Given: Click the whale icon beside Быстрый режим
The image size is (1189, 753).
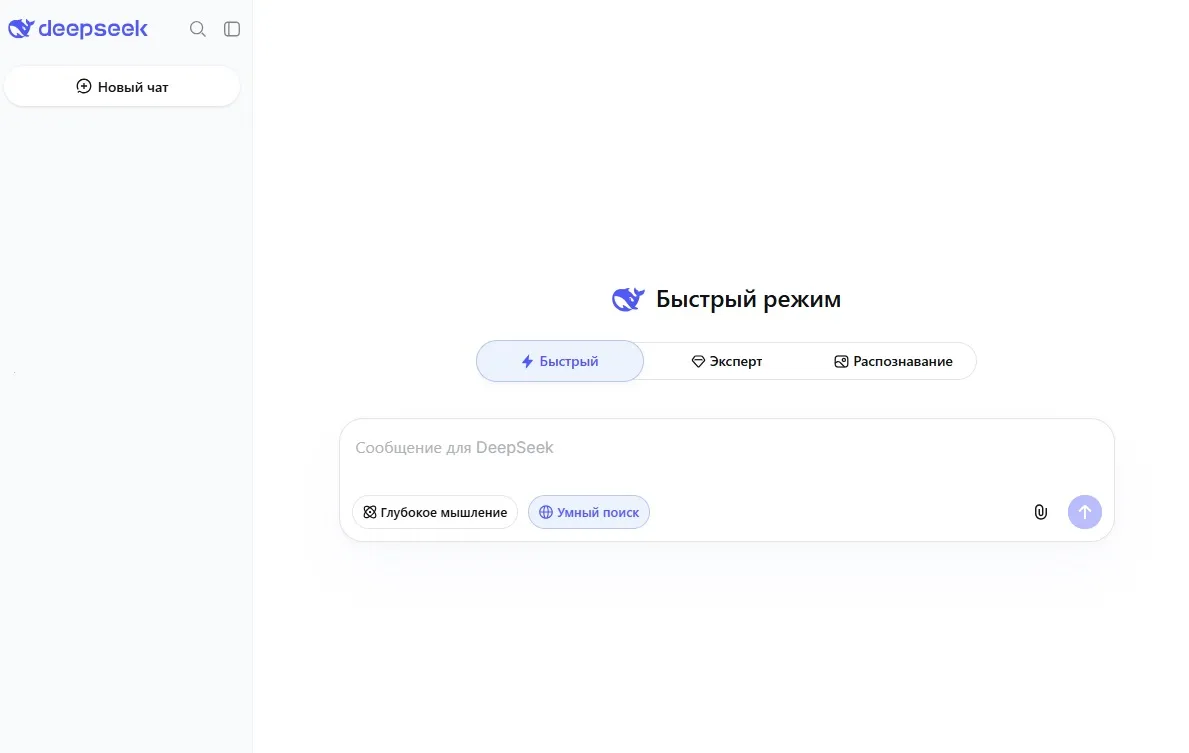Looking at the screenshot, I should [x=628, y=299].
